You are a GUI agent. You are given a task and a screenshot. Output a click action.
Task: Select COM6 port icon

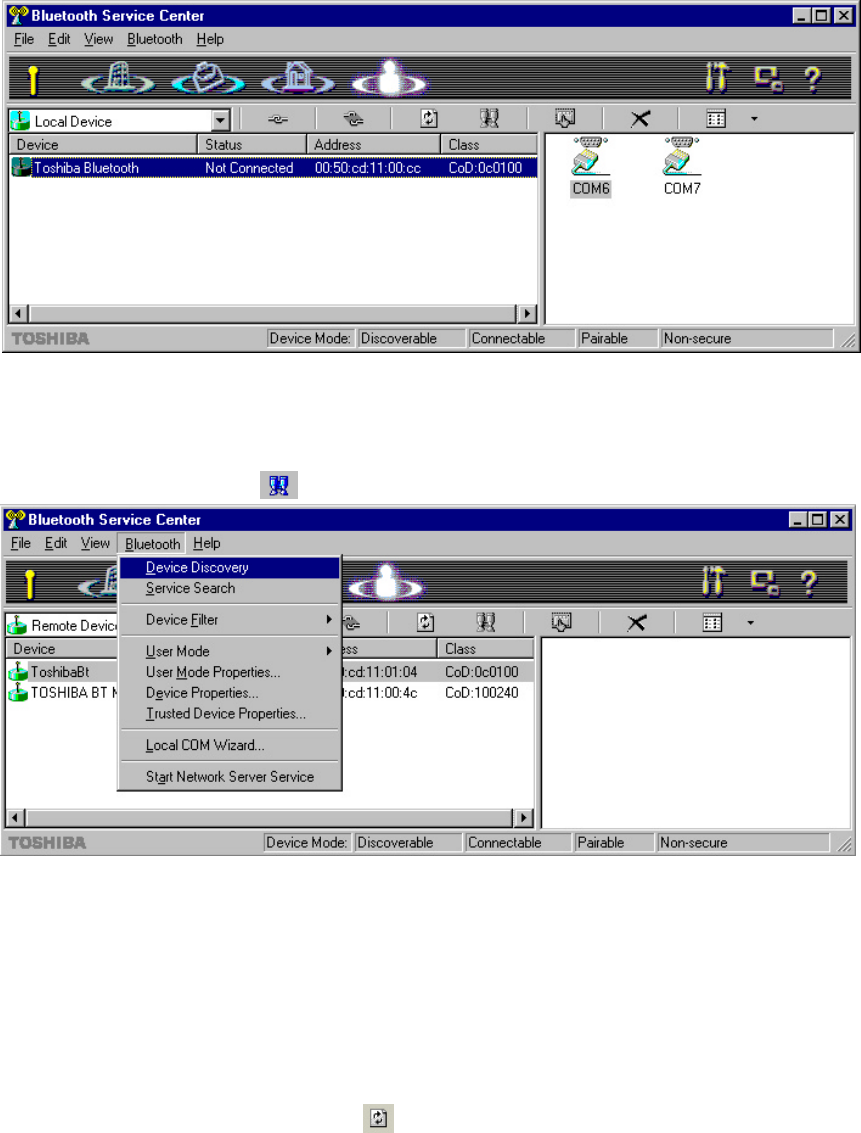pos(591,167)
